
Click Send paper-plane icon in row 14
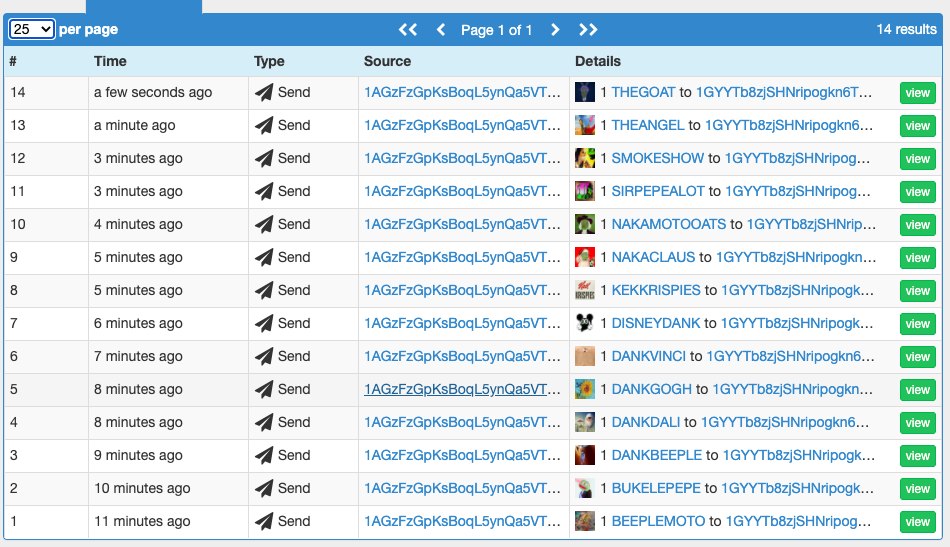(264, 92)
